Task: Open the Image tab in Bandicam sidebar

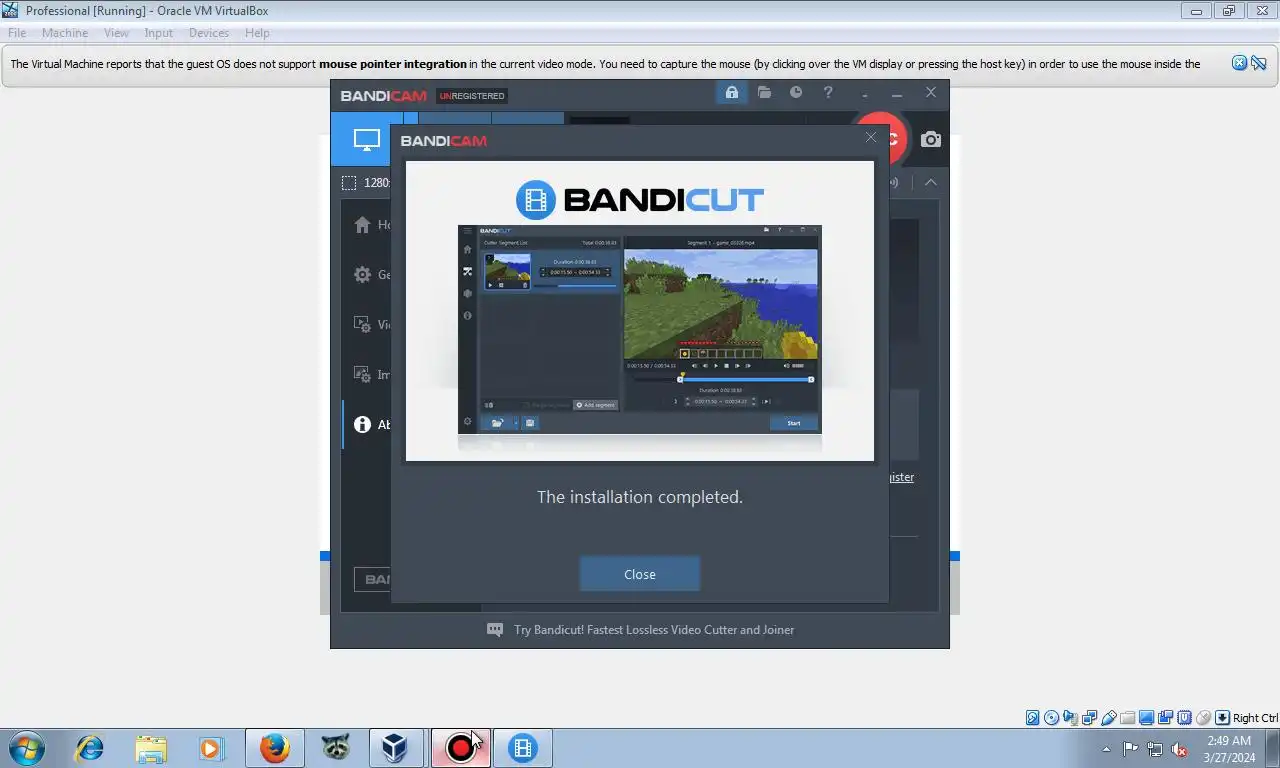Action: click(363, 374)
